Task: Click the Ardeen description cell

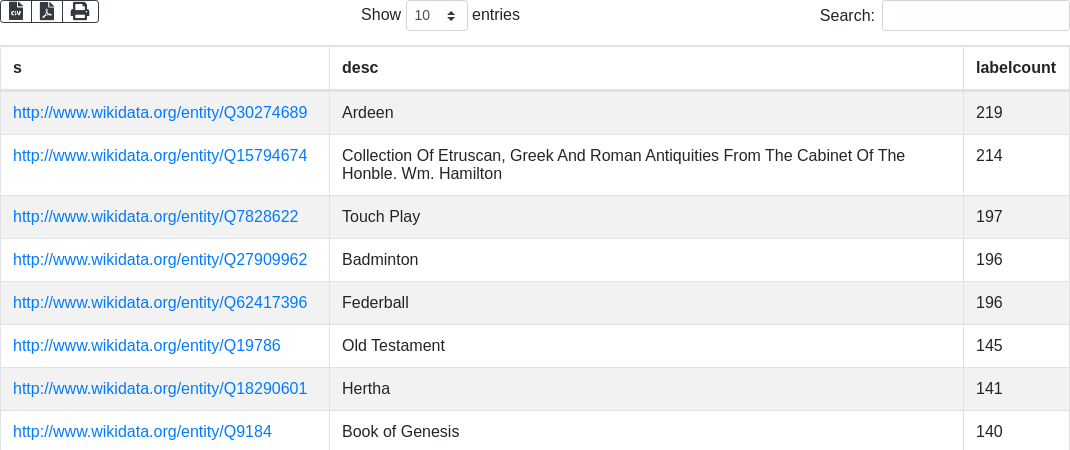Action: point(368,113)
